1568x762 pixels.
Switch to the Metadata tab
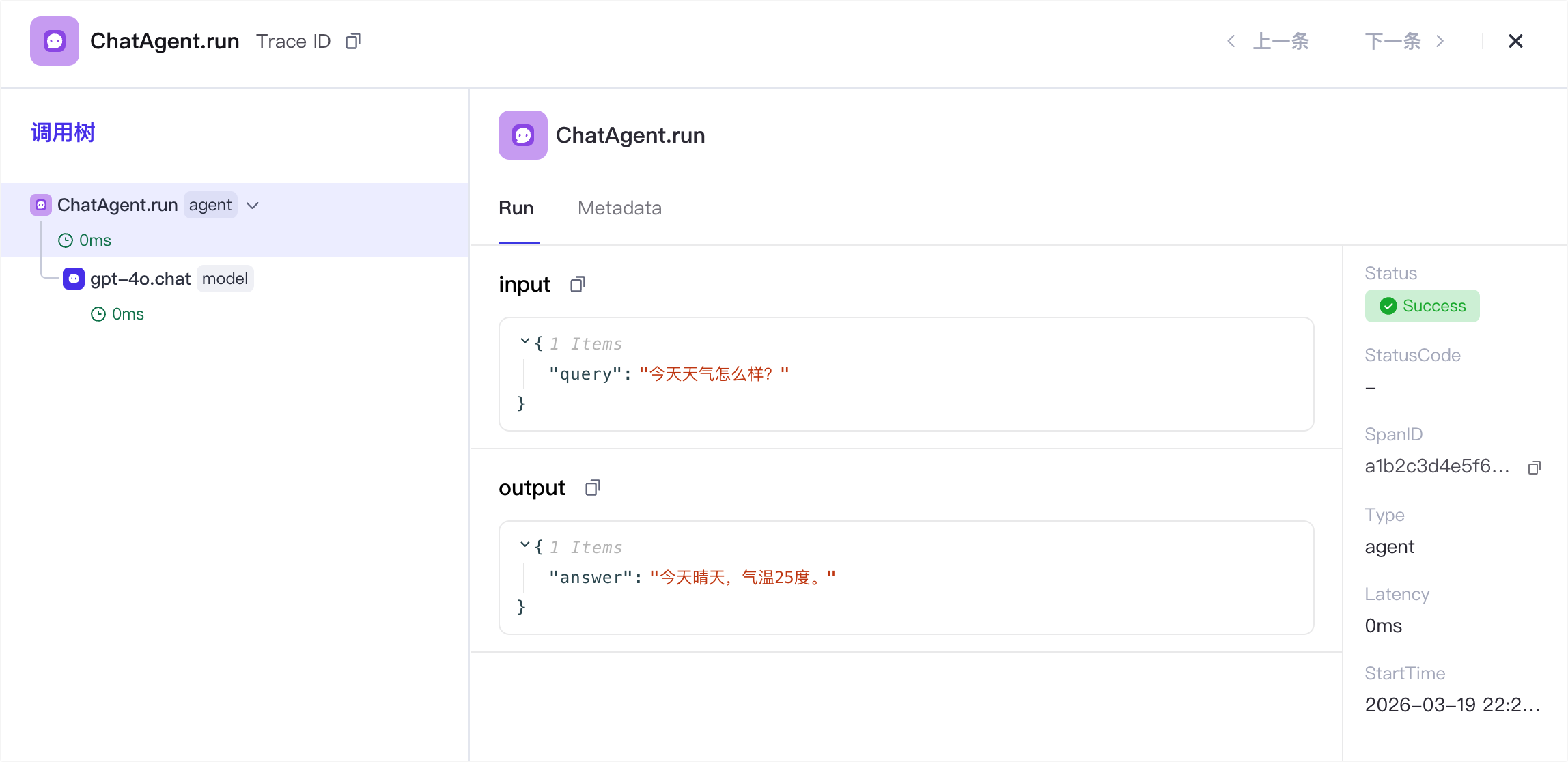coord(619,208)
